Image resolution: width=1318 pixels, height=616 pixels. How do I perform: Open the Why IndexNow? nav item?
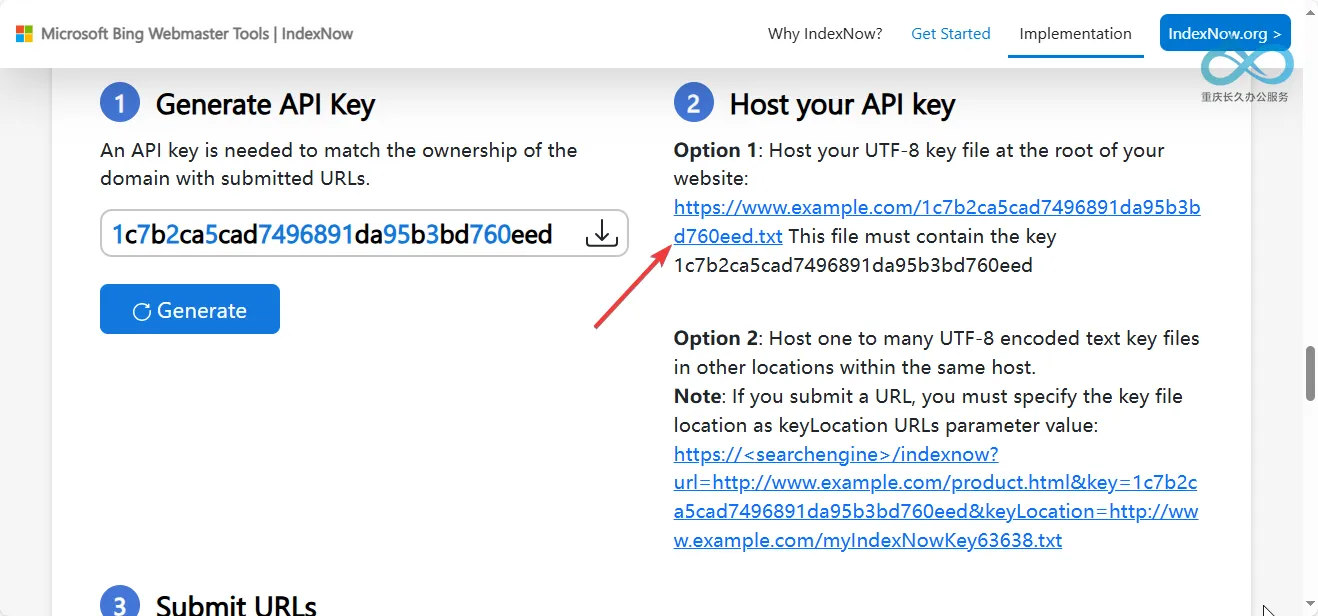click(825, 34)
